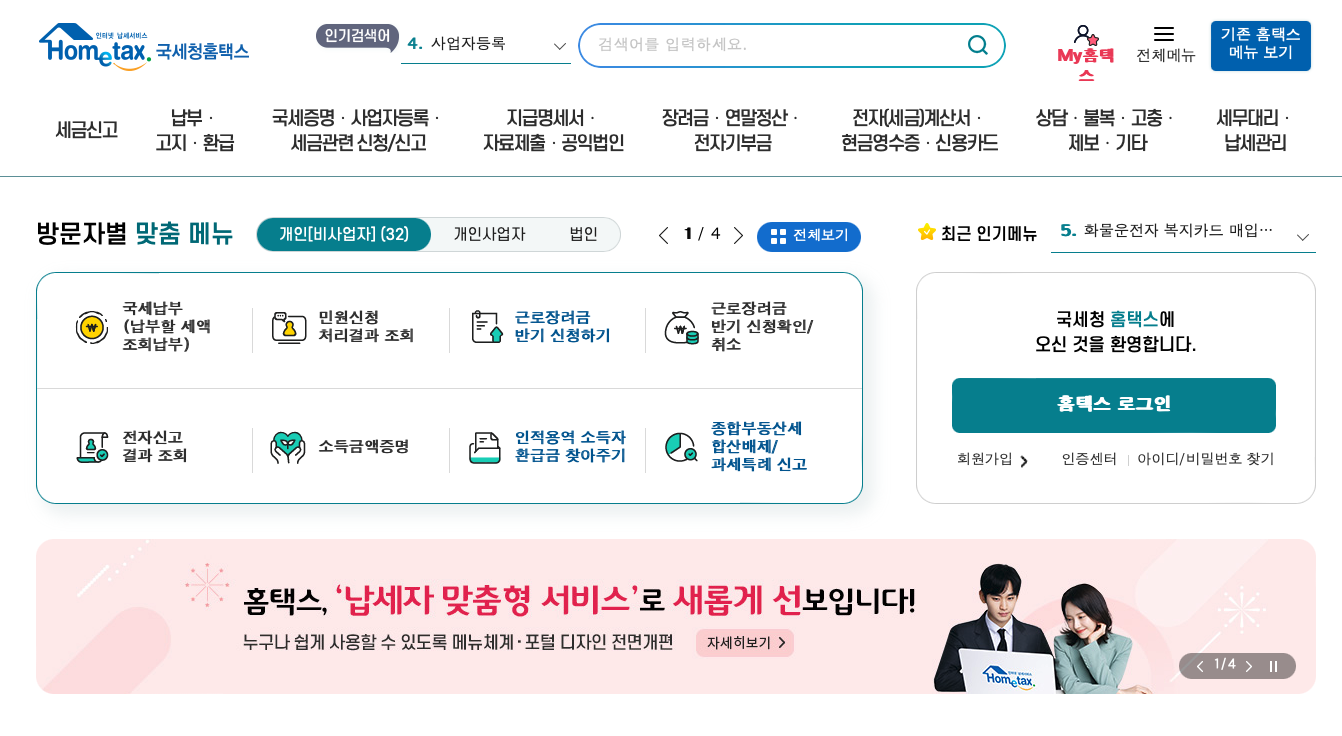Open 소득금액증명 heart-hands icon
This screenshot has height=736, width=1342.
tap(288, 448)
